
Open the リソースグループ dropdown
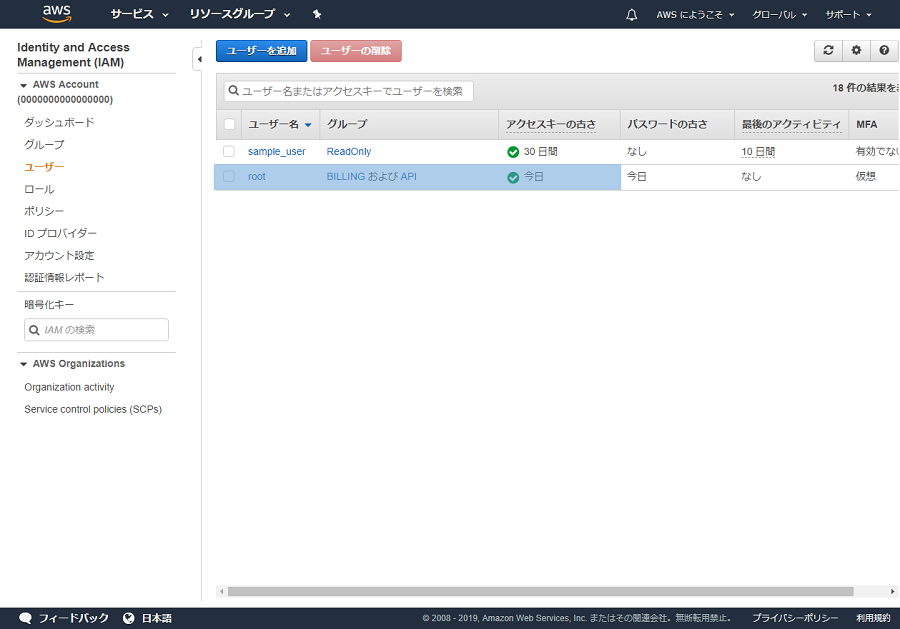click(240, 14)
